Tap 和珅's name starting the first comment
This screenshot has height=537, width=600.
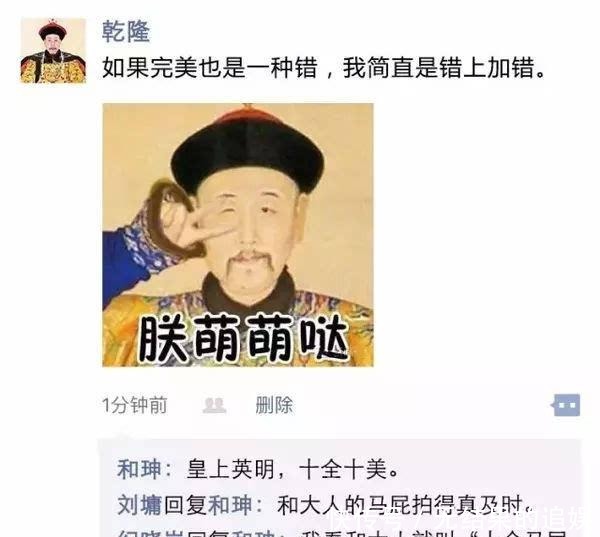click(139, 469)
